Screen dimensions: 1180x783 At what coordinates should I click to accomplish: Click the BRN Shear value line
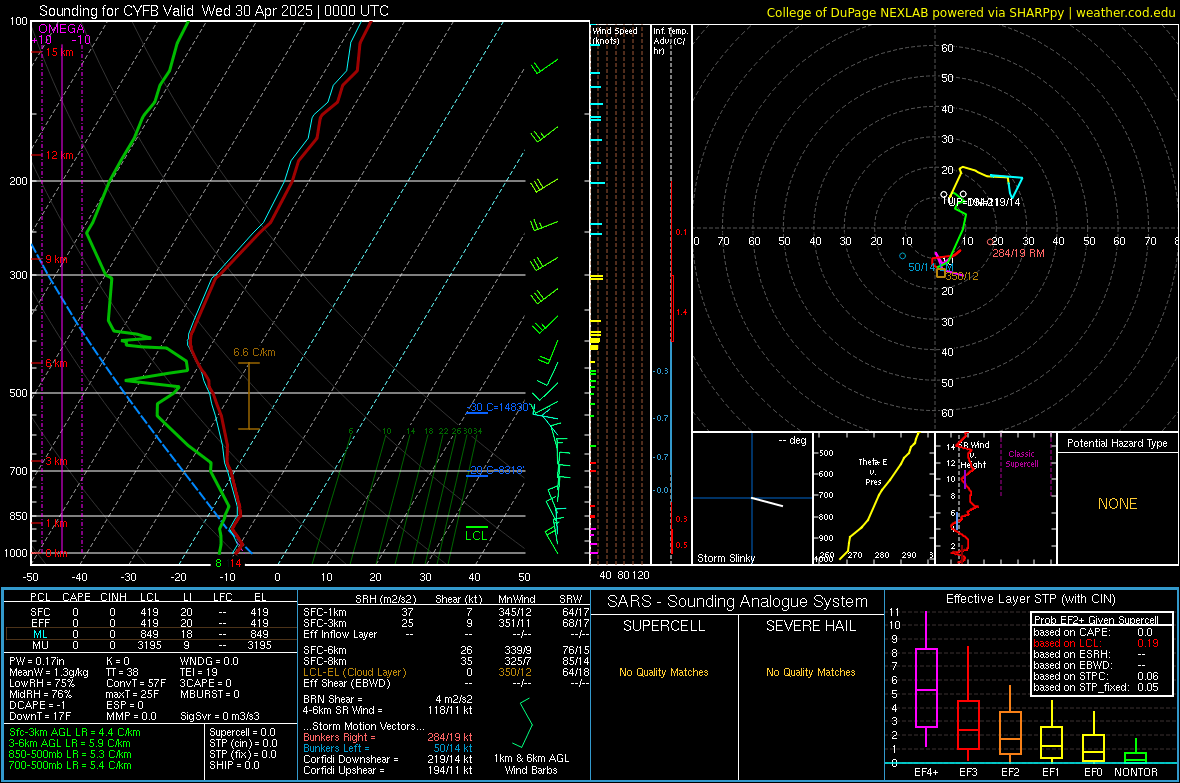(x=388, y=699)
